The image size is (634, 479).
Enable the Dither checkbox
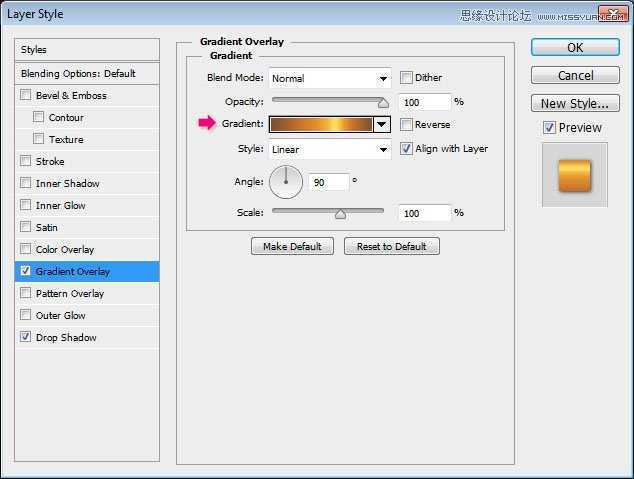click(406, 77)
